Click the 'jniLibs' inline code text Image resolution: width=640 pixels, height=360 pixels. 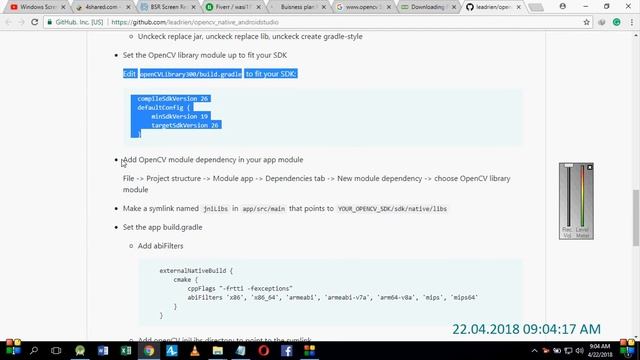(216, 209)
